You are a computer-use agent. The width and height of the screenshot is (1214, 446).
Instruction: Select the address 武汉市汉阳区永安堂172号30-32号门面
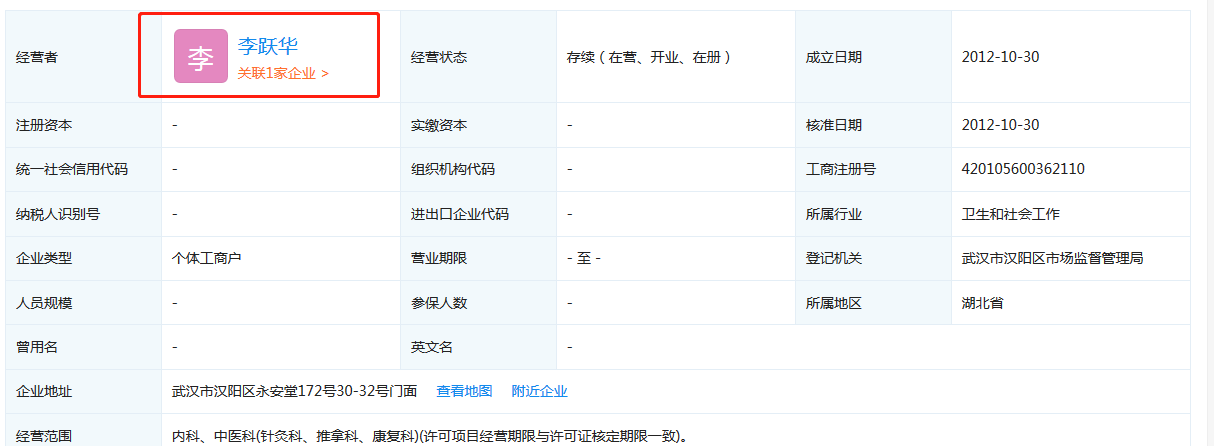click(x=294, y=391)
